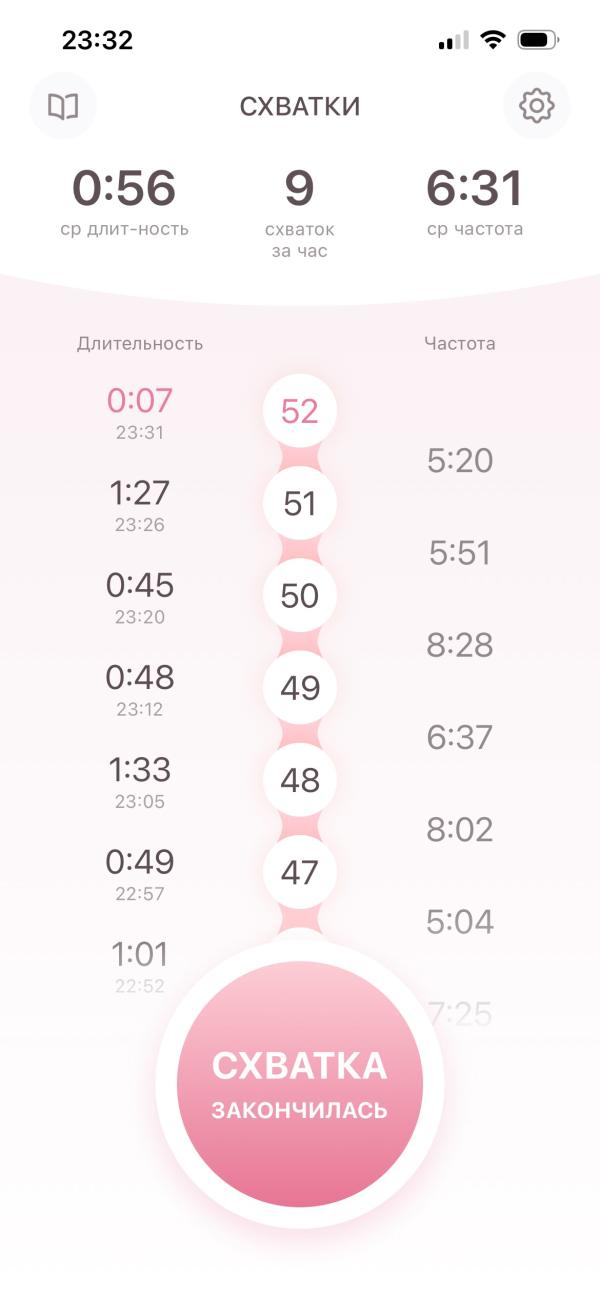Tap contraction number 47 bubble
Image resolution: width=600 pixels, height=1297 pixels.
point(300,873)
